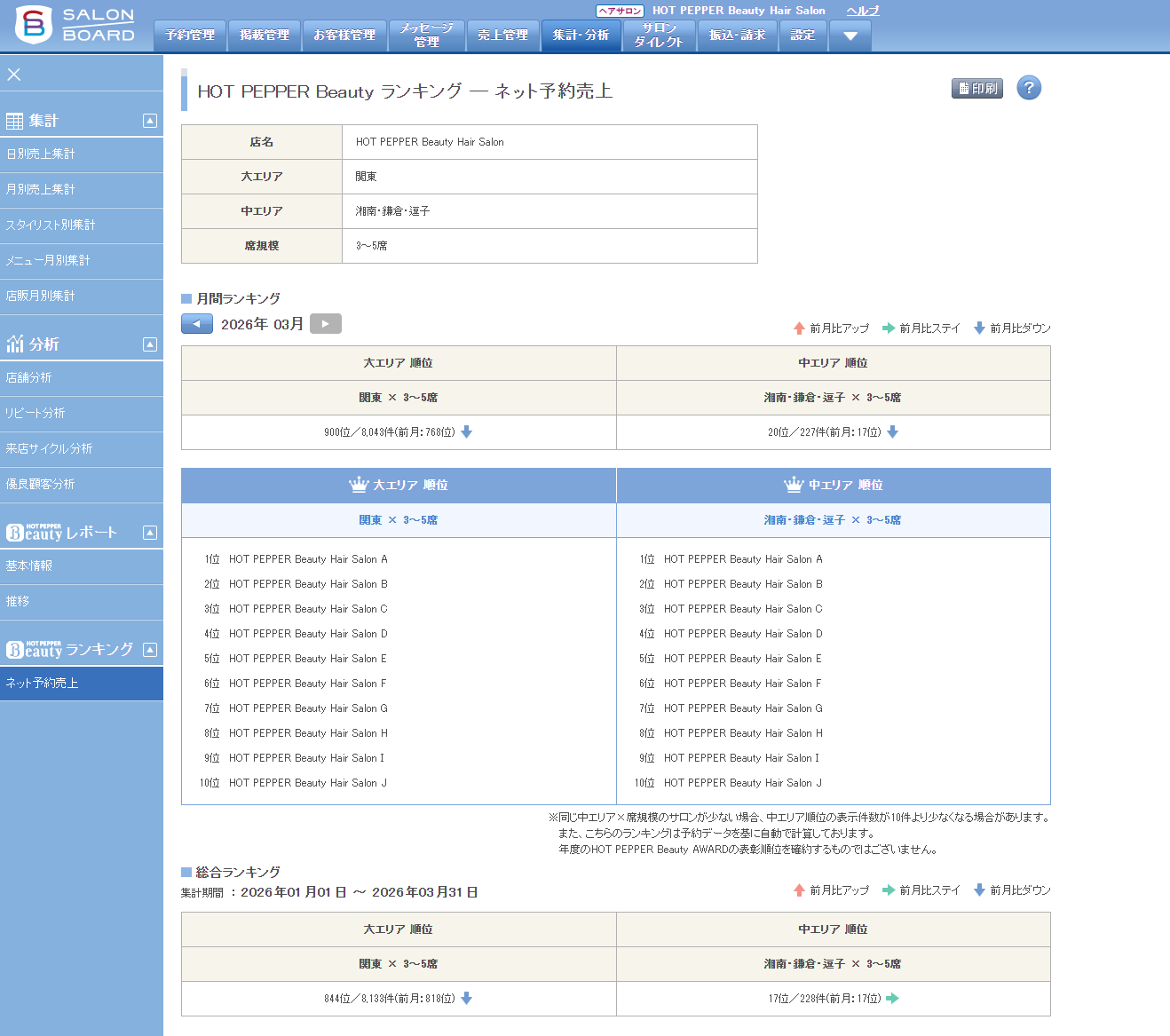Open the 売上管理 tab

[x=503, y=36]
